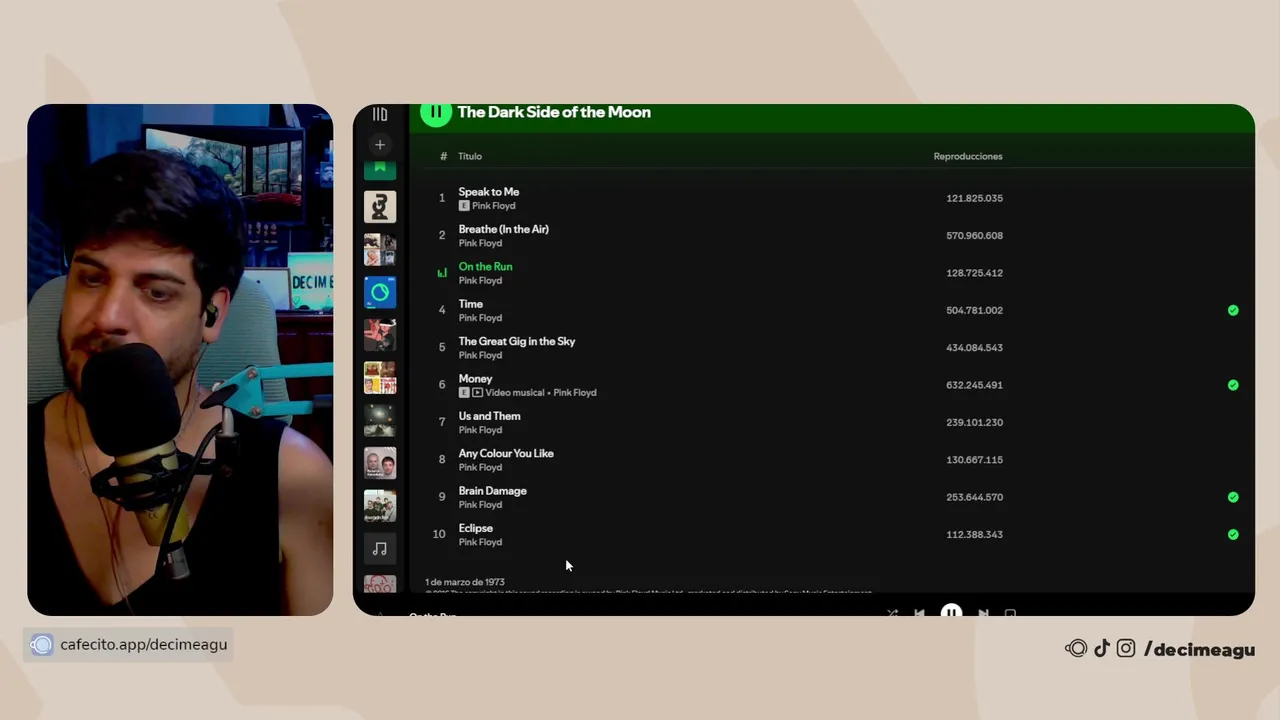Click play count 570.960.608
The height and width of the screenshot is (720, 1280).
tap(974, 236)
